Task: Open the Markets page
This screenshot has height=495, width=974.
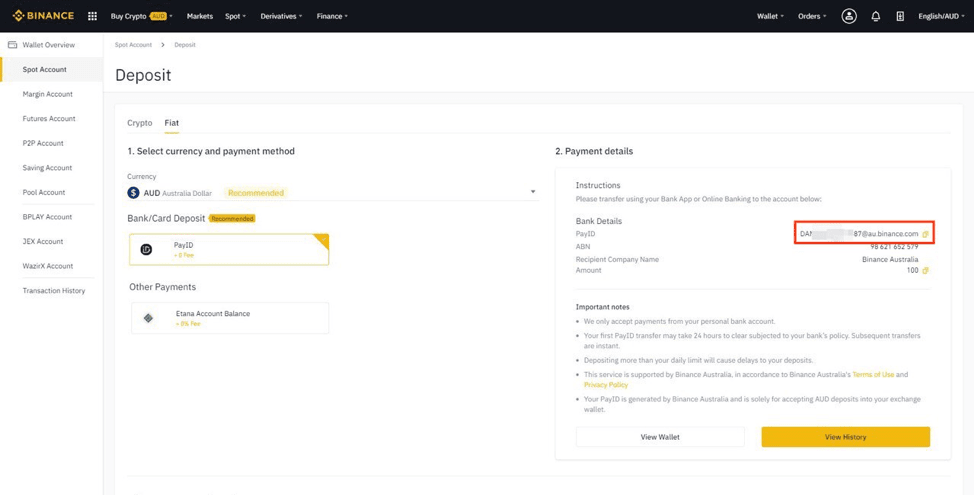Action: [199, 16]
